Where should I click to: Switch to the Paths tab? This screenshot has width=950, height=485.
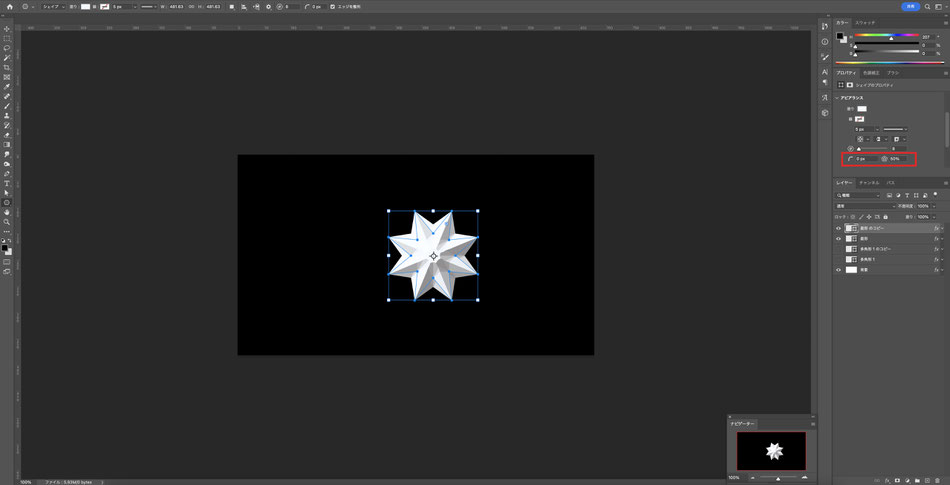pyautogui.click(x=891, y=182)
